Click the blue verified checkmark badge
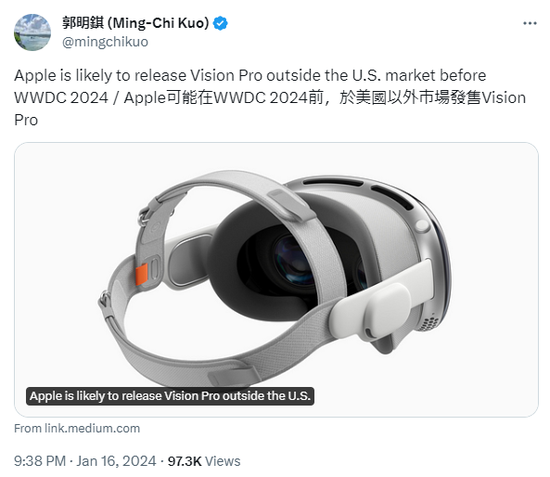550x477 pixels. pos(220,23)
